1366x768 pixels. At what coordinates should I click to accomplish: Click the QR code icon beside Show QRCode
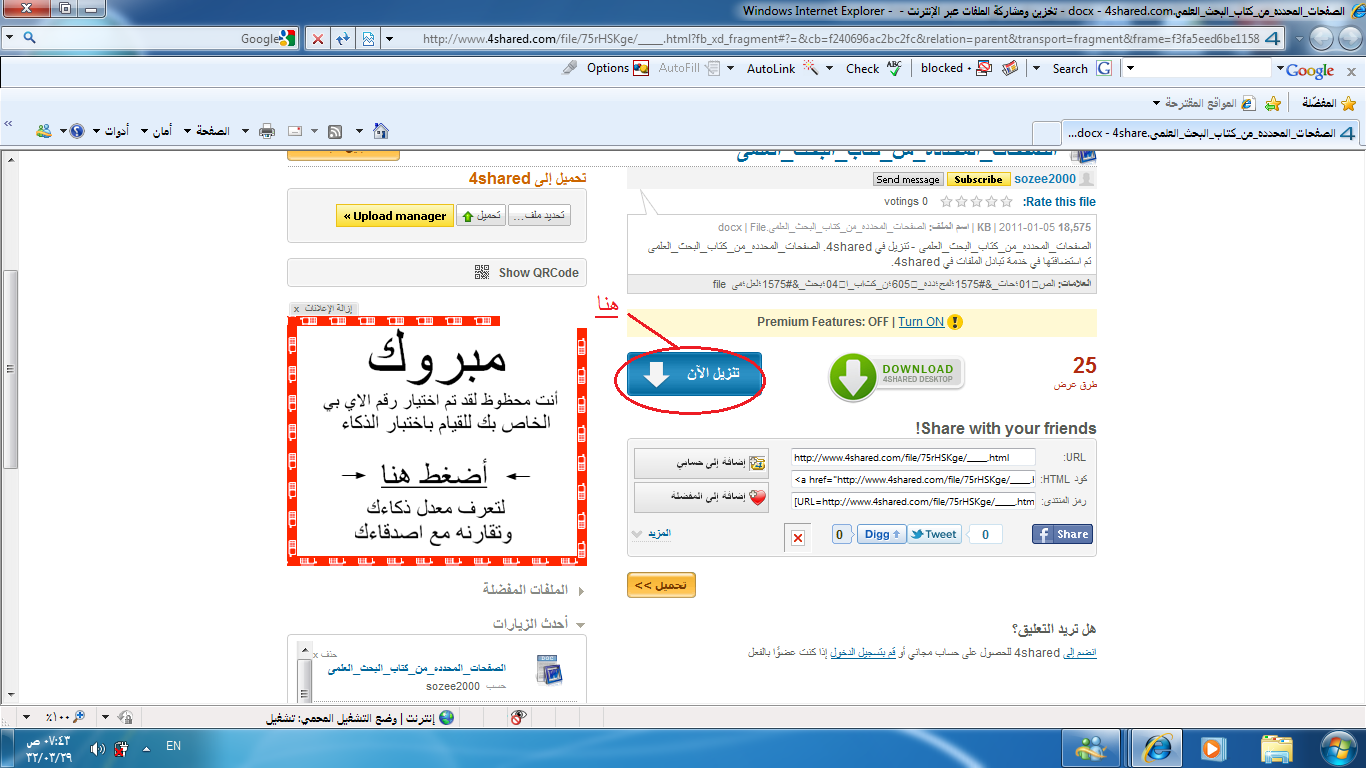482,272
